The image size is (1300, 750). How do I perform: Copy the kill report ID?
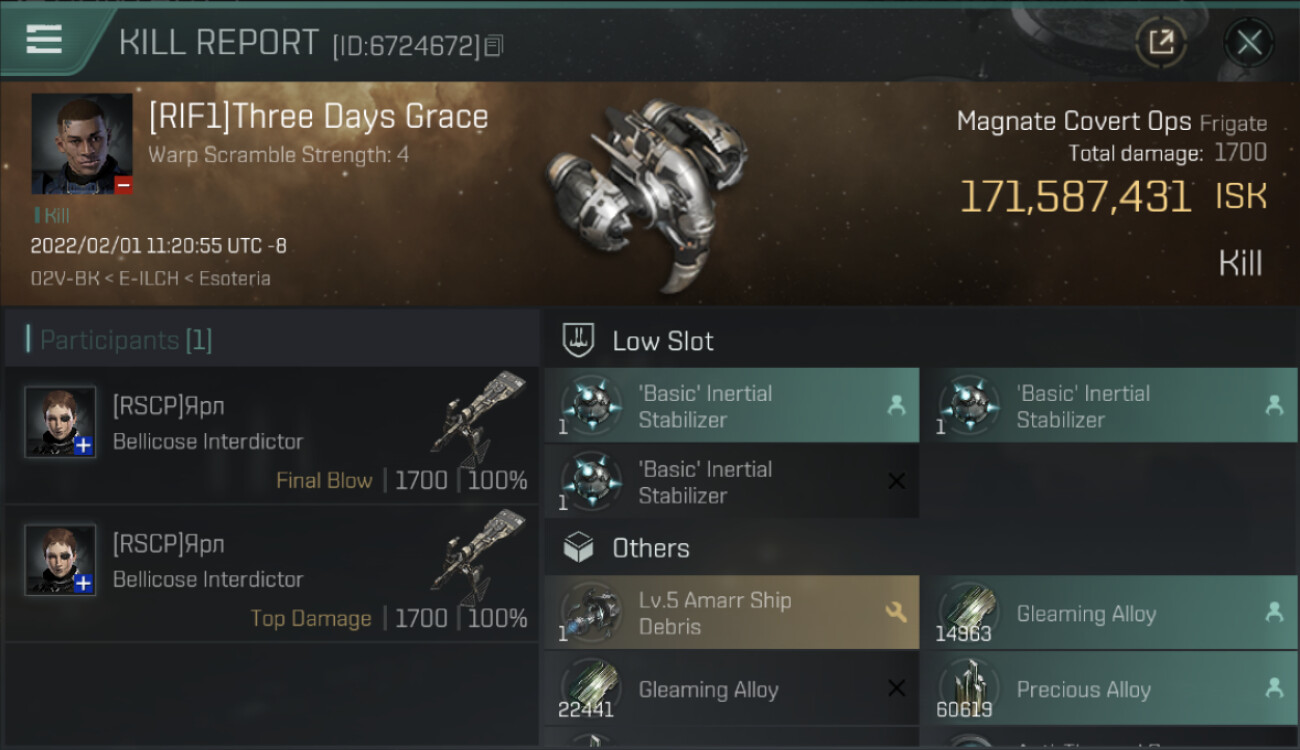pos(495,46)
